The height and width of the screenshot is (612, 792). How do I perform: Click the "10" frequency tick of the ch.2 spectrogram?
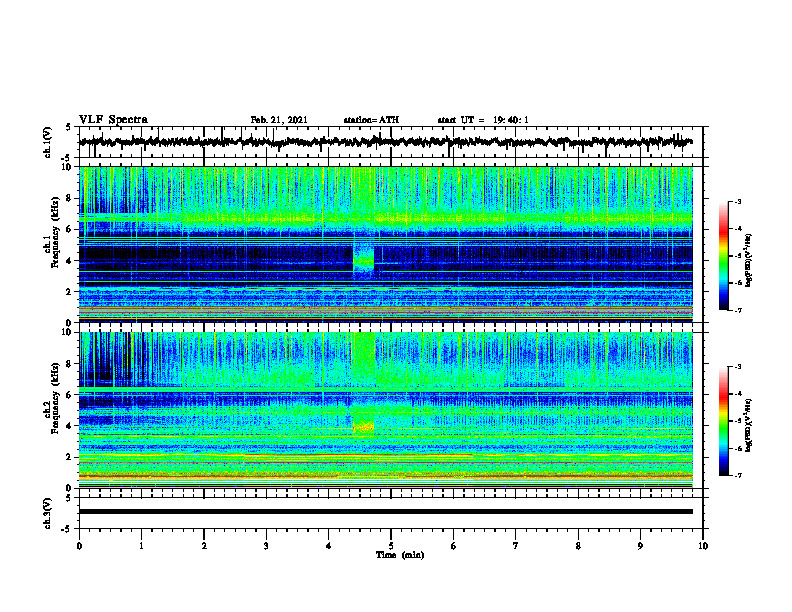(x=69, y=333)
